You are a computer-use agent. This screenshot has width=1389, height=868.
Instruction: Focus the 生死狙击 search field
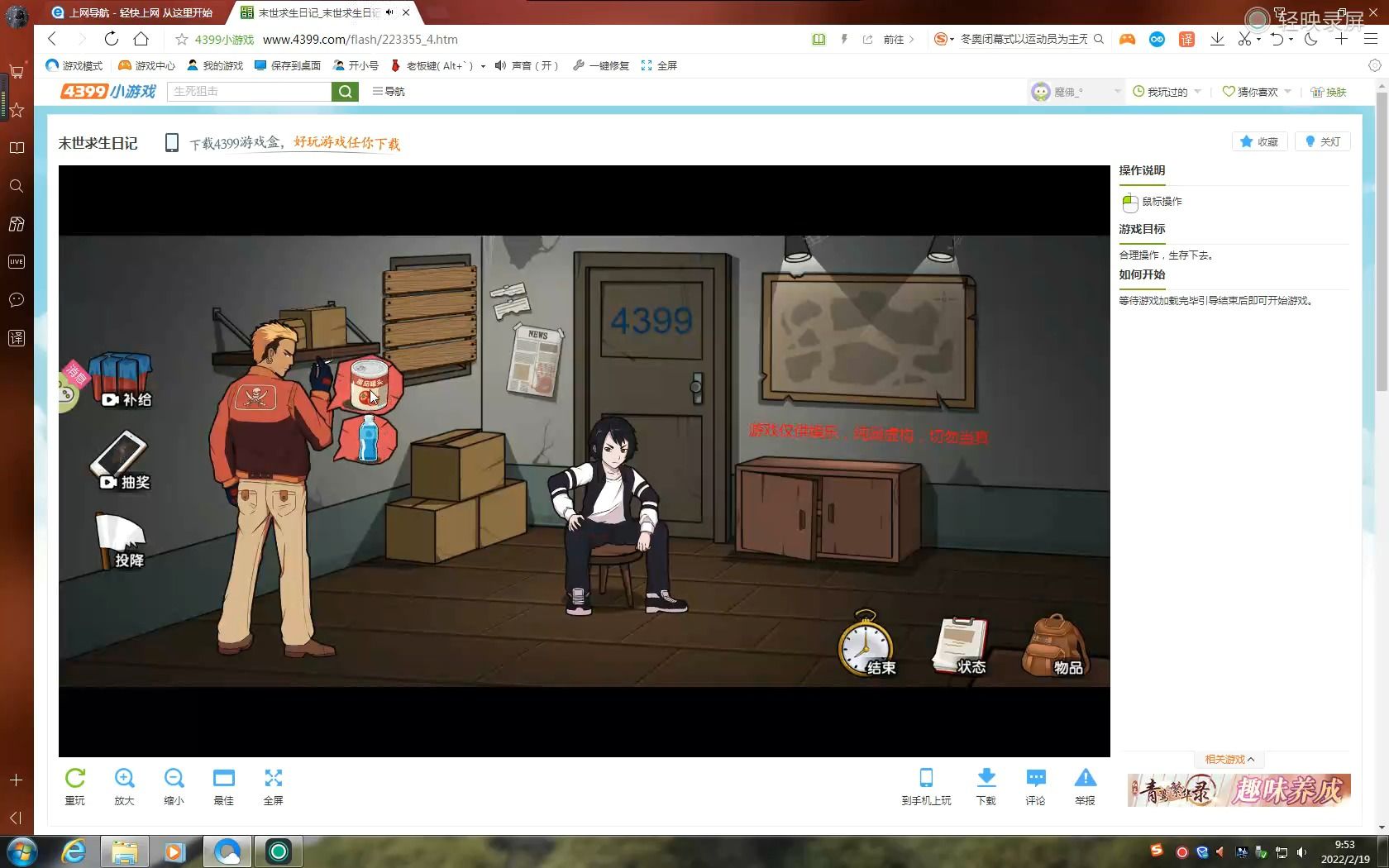click(x=249, y=92)
